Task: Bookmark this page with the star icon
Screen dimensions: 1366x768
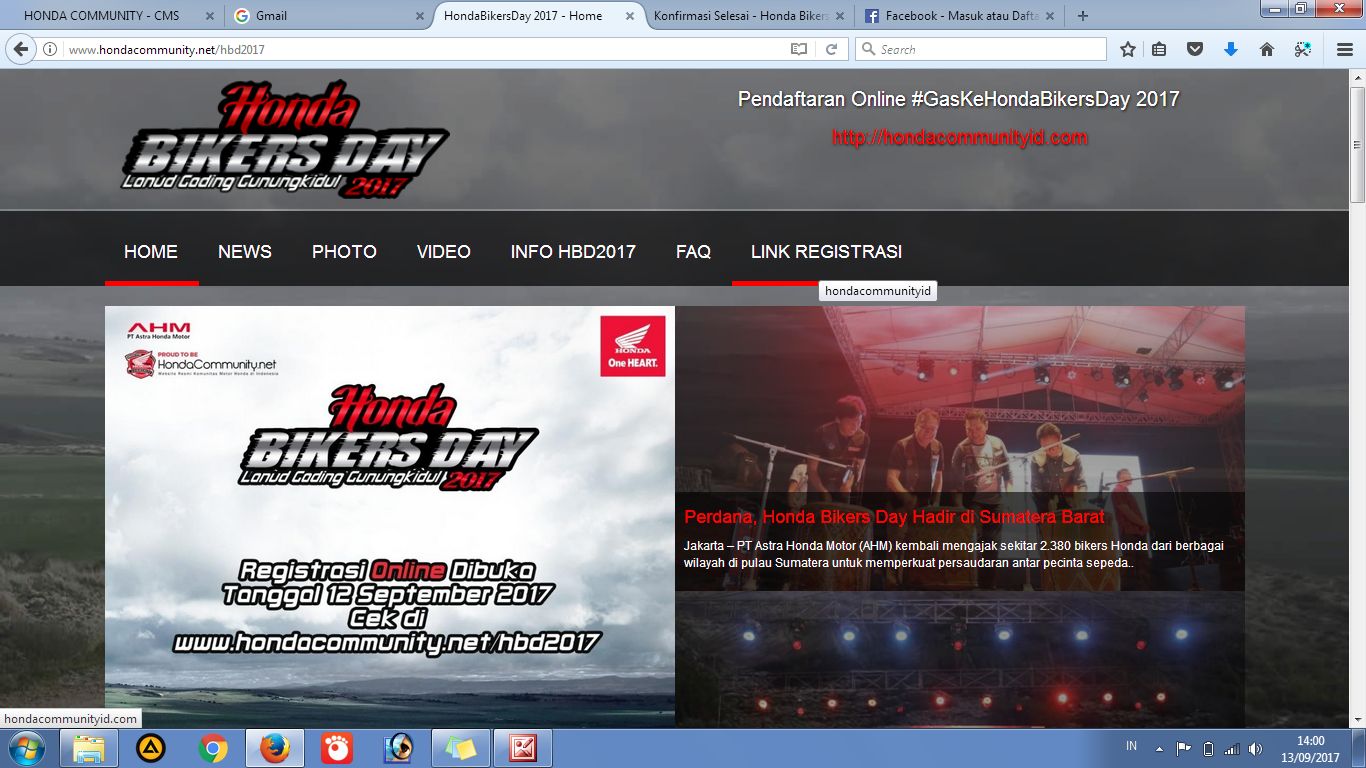Action: (x=1128, y=49)
